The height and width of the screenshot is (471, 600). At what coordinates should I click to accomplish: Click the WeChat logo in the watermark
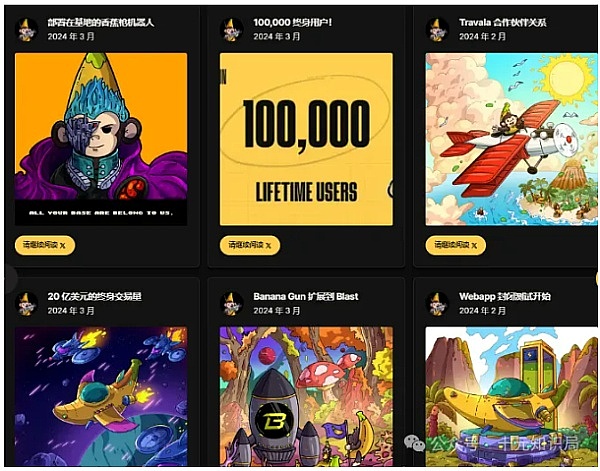(415, 443)
